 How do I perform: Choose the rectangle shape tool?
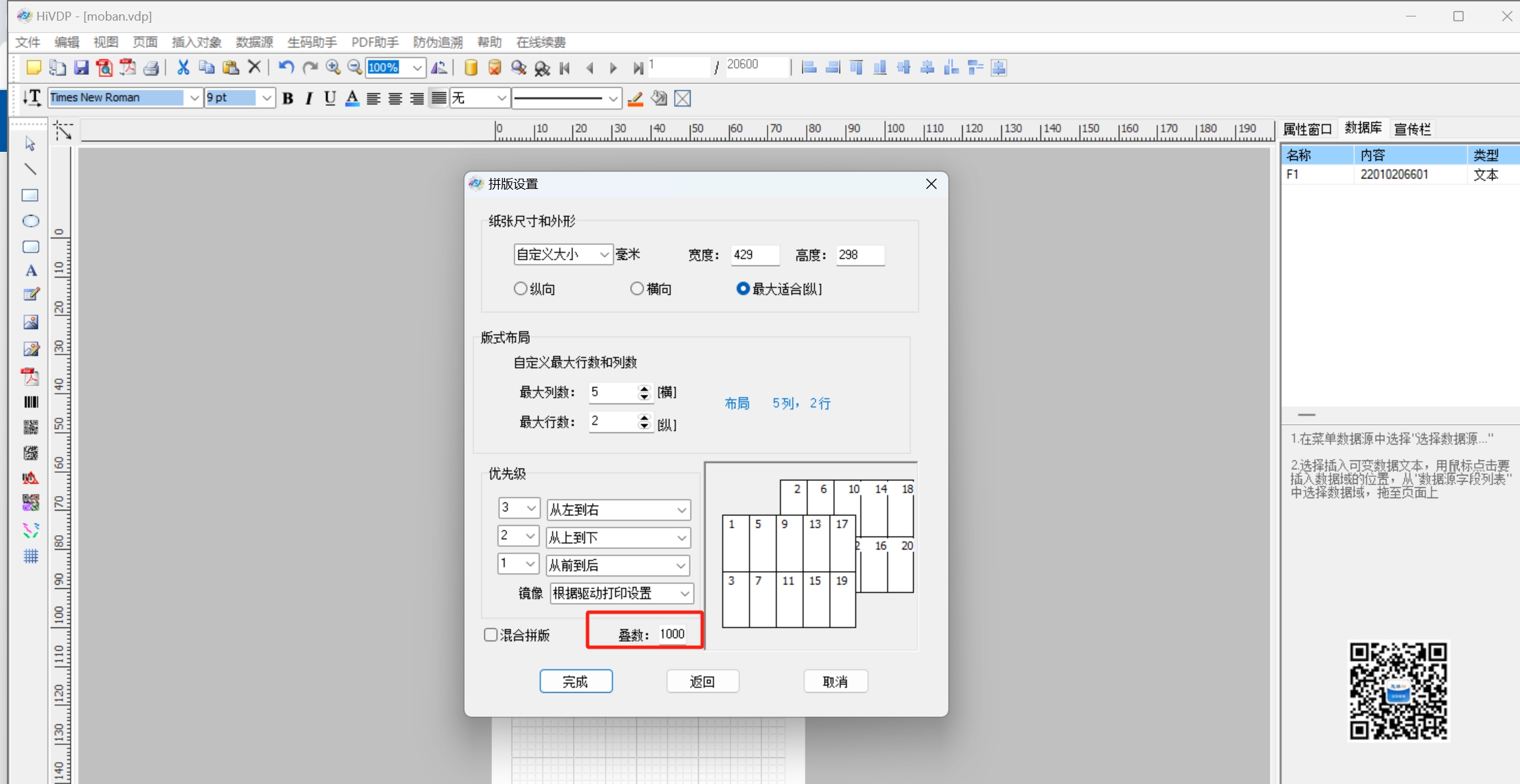pos(30,195)
